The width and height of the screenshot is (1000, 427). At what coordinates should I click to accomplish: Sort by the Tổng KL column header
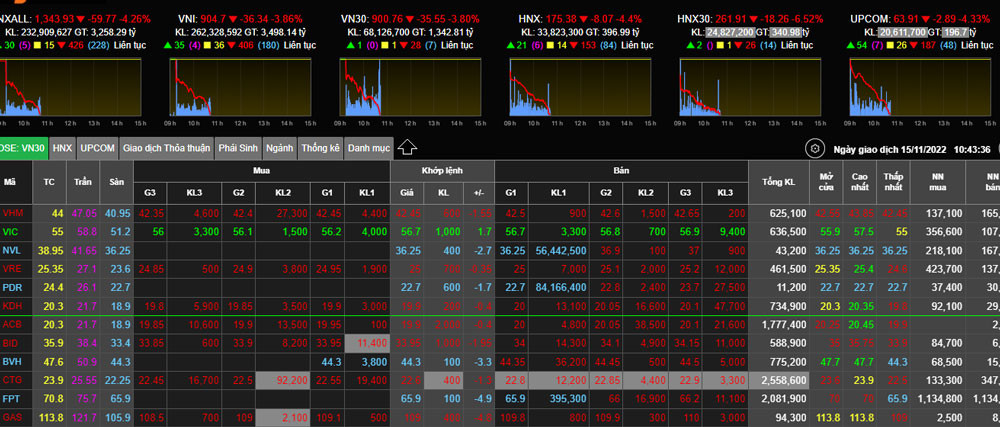pyautogui.click(x=777, y=182)
